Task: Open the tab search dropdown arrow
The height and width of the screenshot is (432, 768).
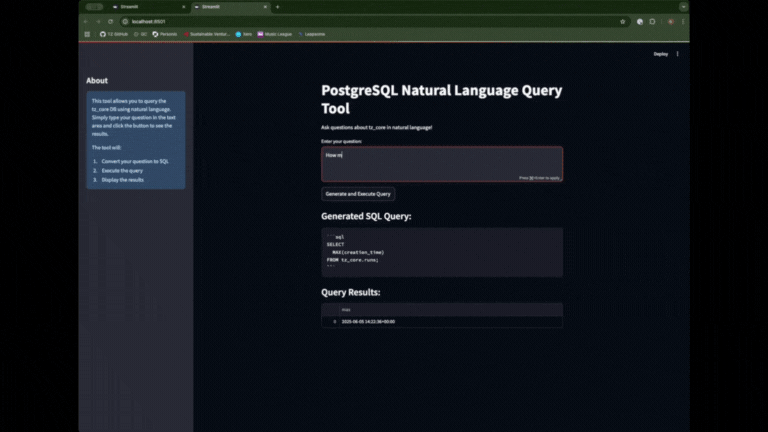Action: tap(683, 7)
